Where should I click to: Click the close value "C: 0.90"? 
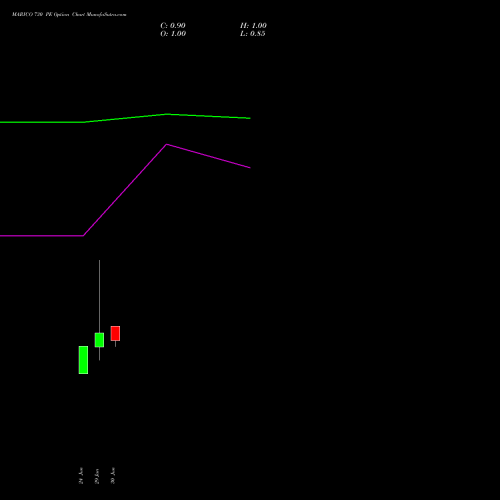click(x=173, y=26)
